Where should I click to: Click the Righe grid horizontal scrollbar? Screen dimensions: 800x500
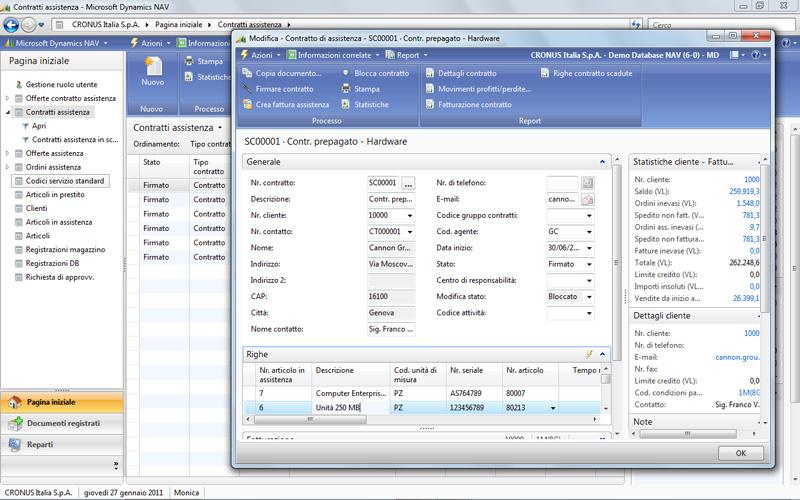coord(310,419)
